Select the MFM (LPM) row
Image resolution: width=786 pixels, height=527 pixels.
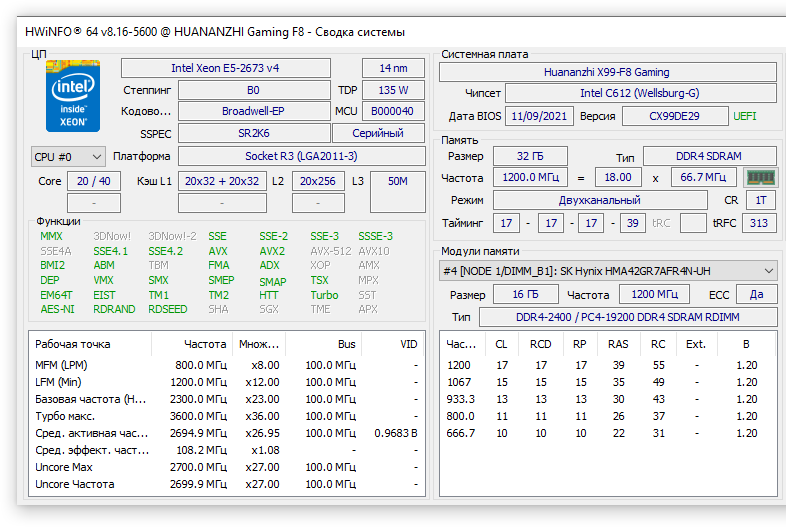pos(227,365)
